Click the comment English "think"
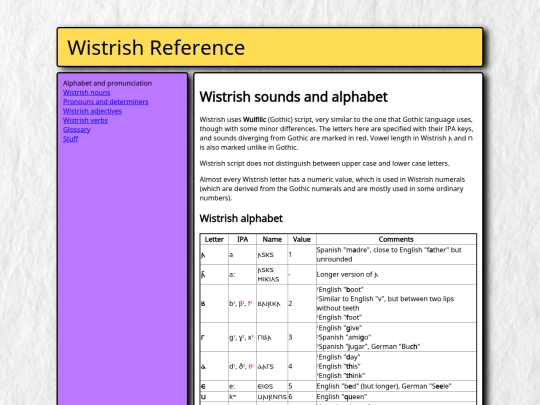540x405 pixels. tap(341, 376)
